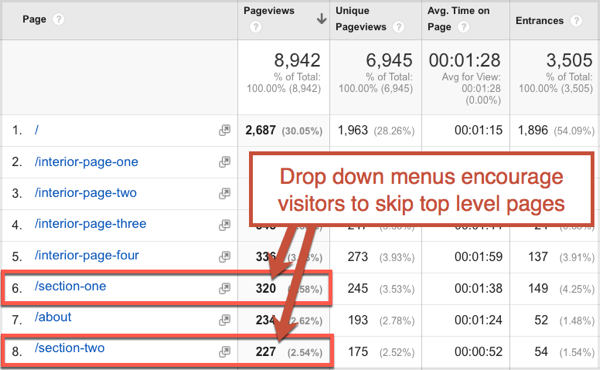600x370 pixels.
Task: Open the external link icon for /interior-page-one
Action: [225, 162]
